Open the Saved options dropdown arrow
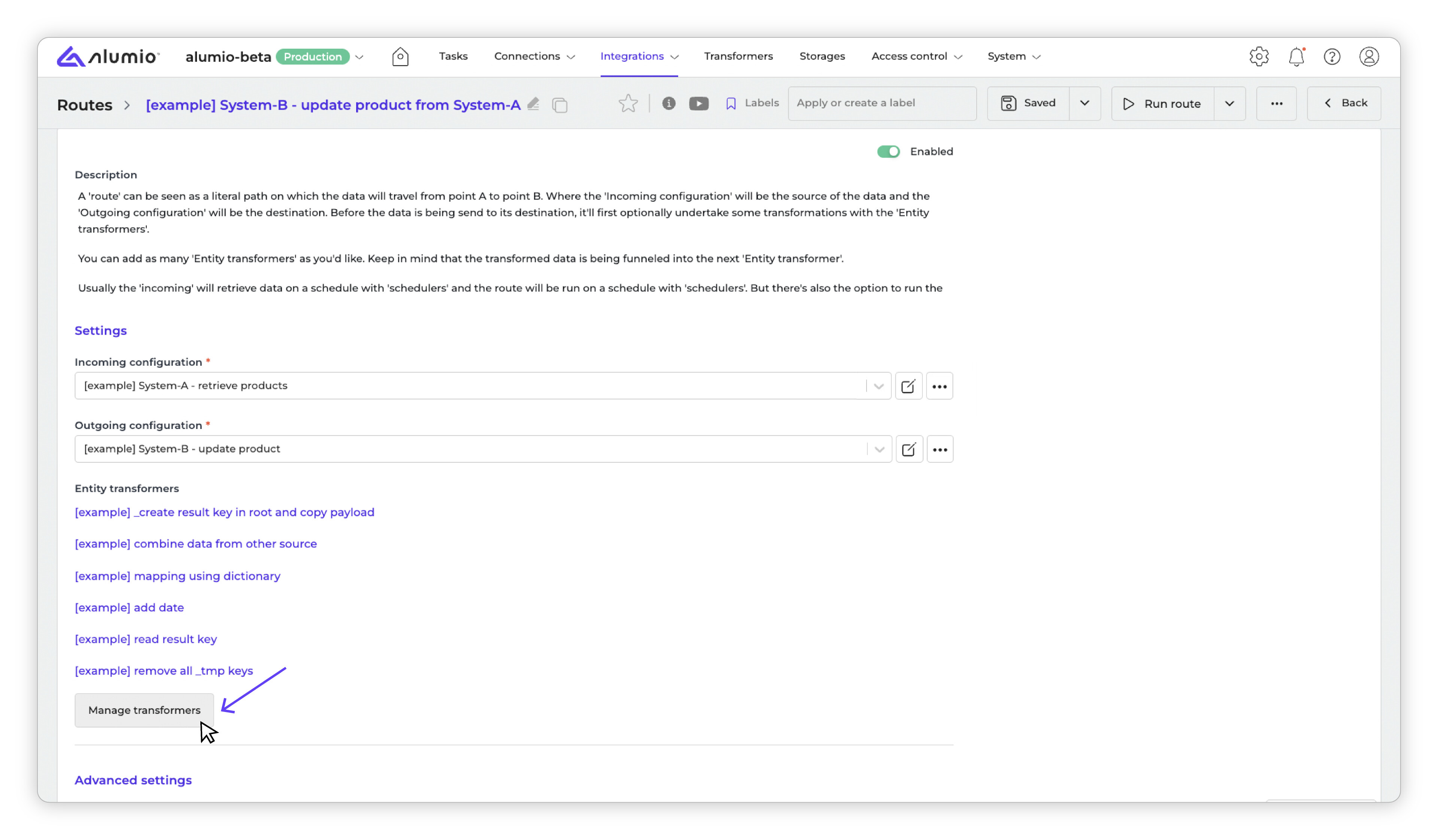This screenshot has width=1438, height=840. click(1084, 103)
